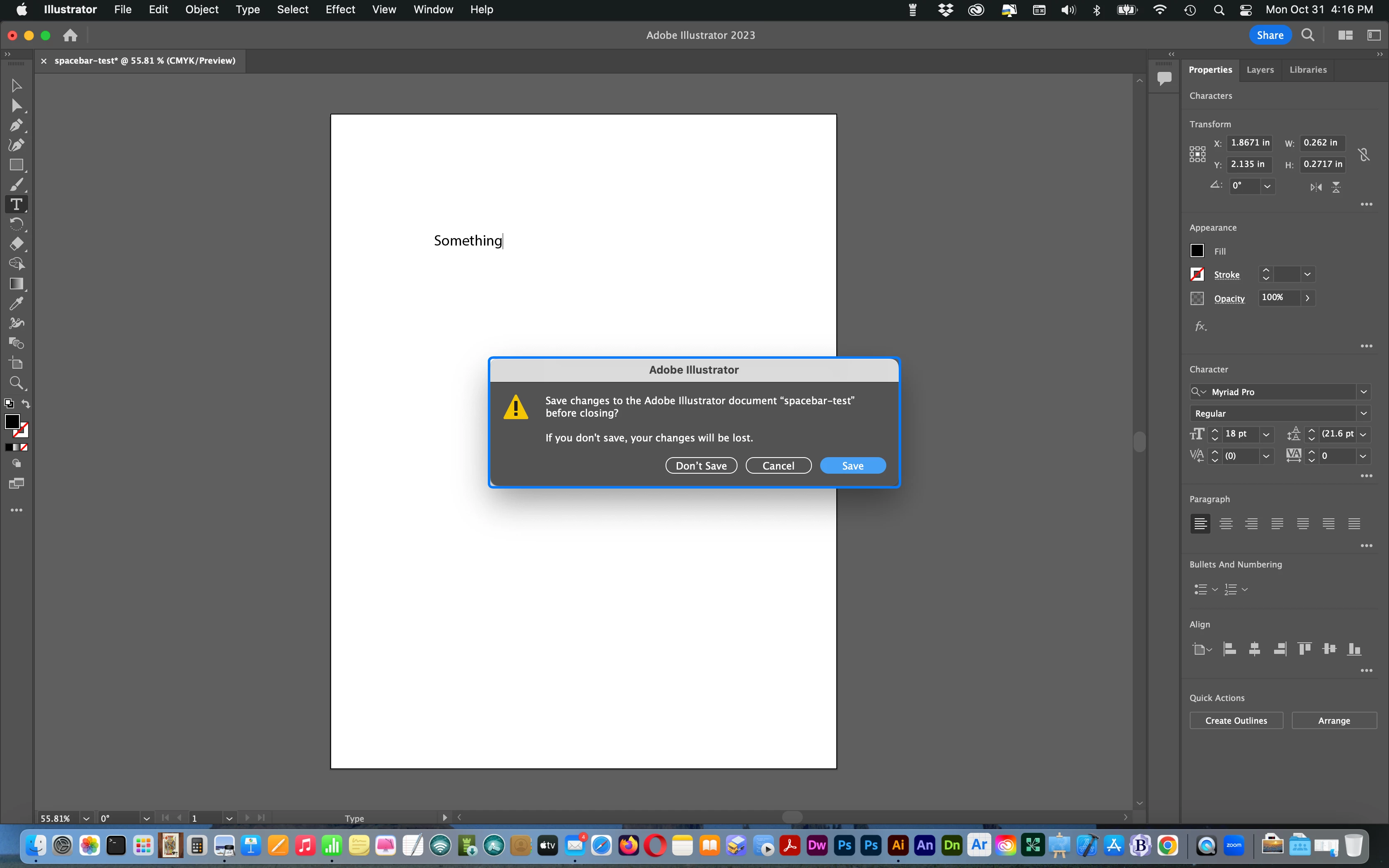Viewport: 1389px width, 868px height.
Task: Click the Gradient tool icon
Action: click(16, 284)
